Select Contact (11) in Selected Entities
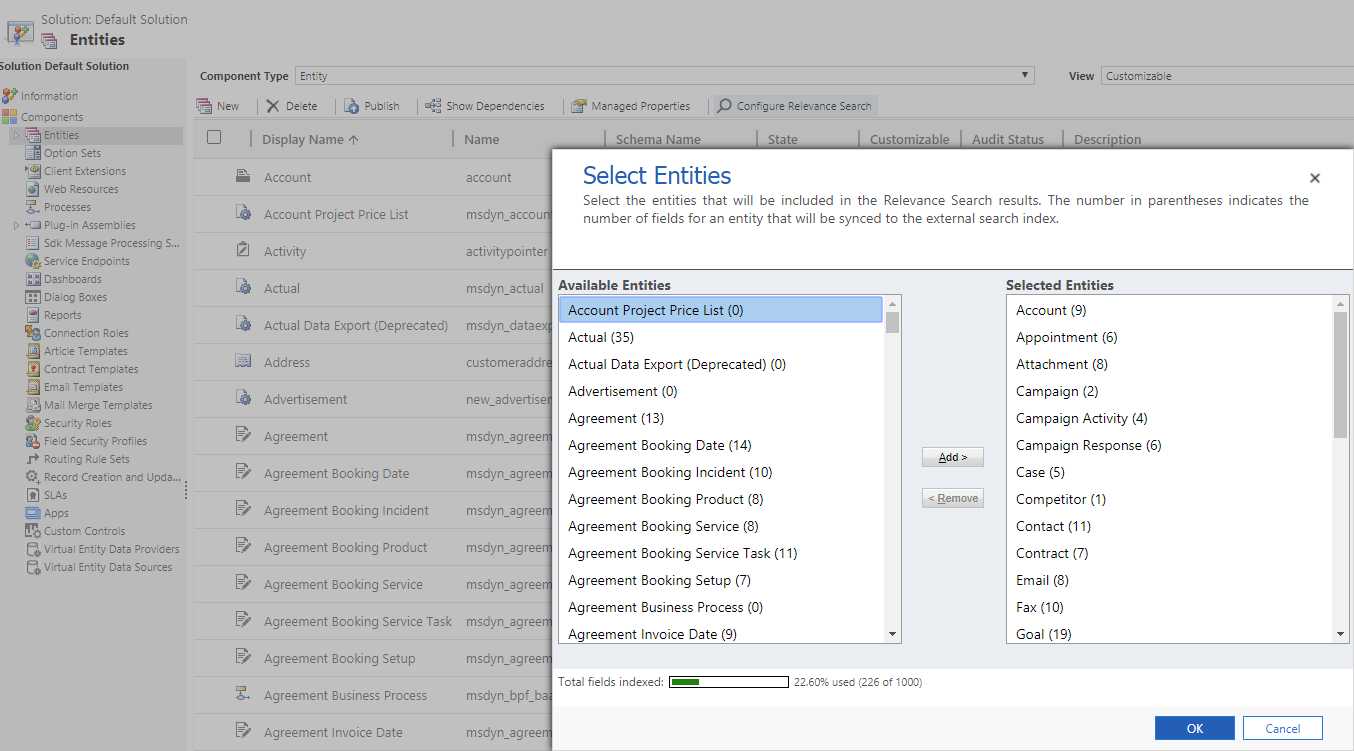Screen dimensions: 1354x751 [1170, 526]
